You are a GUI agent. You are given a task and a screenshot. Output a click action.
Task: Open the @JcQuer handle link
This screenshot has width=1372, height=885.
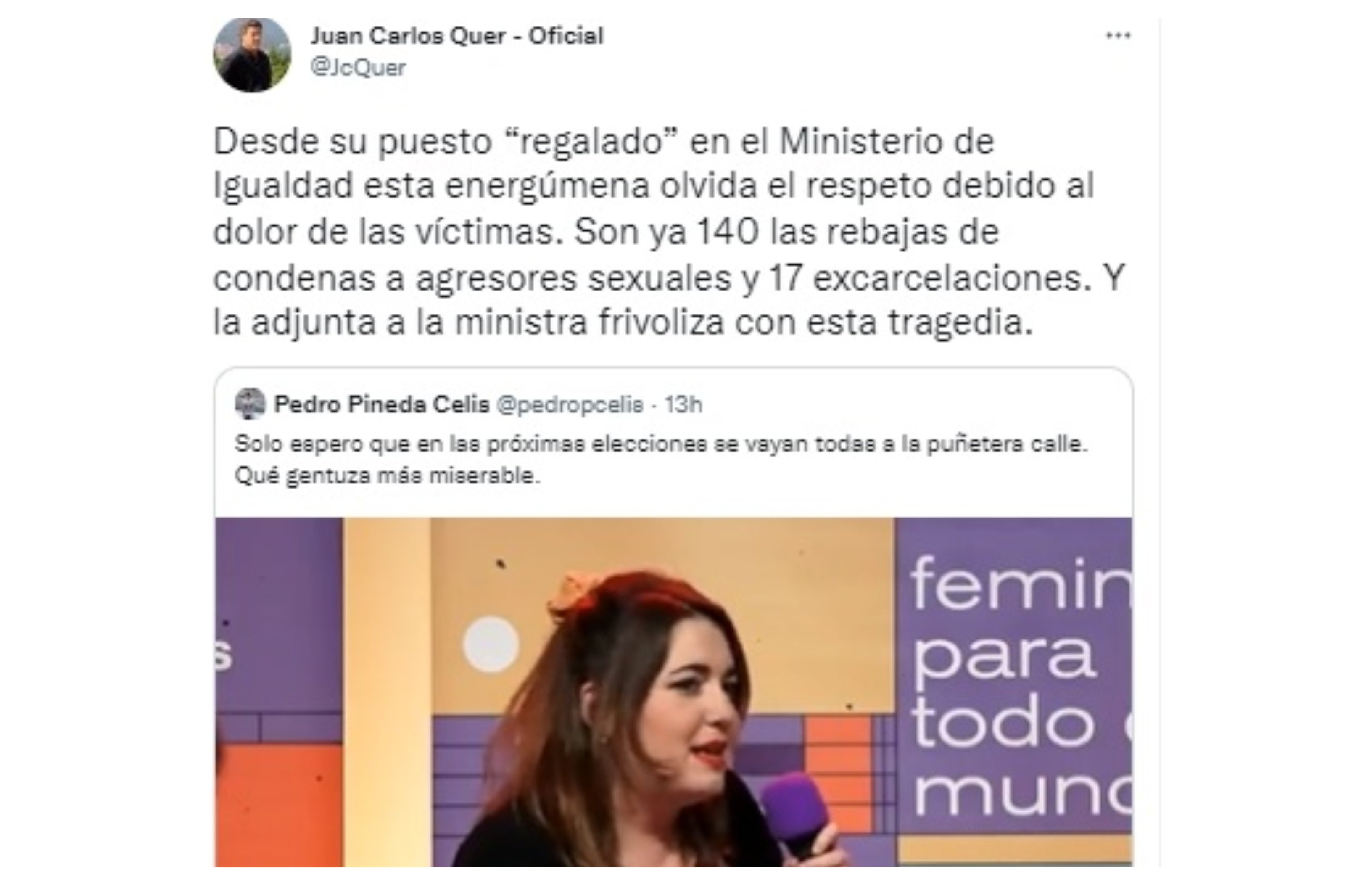(358, 68)
